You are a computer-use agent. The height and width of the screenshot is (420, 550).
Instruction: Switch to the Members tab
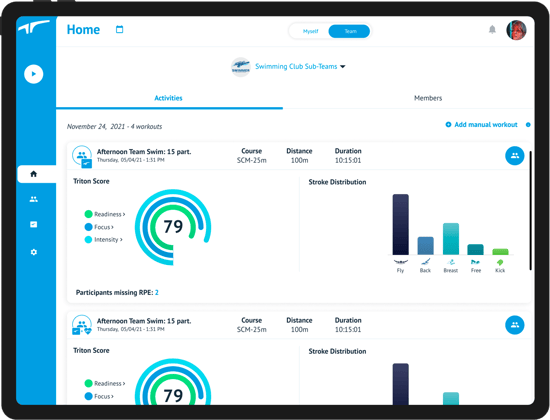[428, 98]
